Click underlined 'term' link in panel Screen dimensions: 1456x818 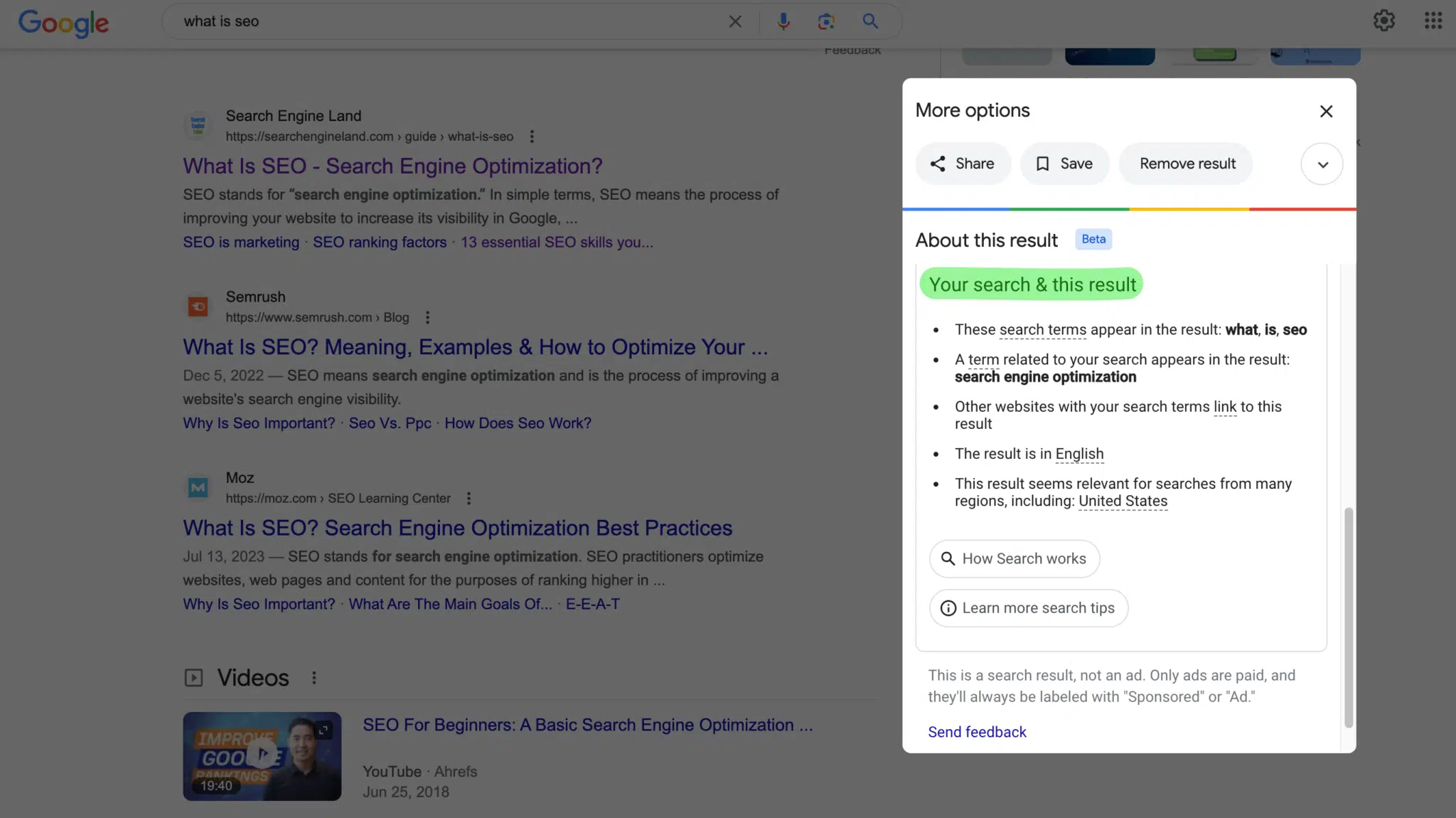tap(983, 360)
